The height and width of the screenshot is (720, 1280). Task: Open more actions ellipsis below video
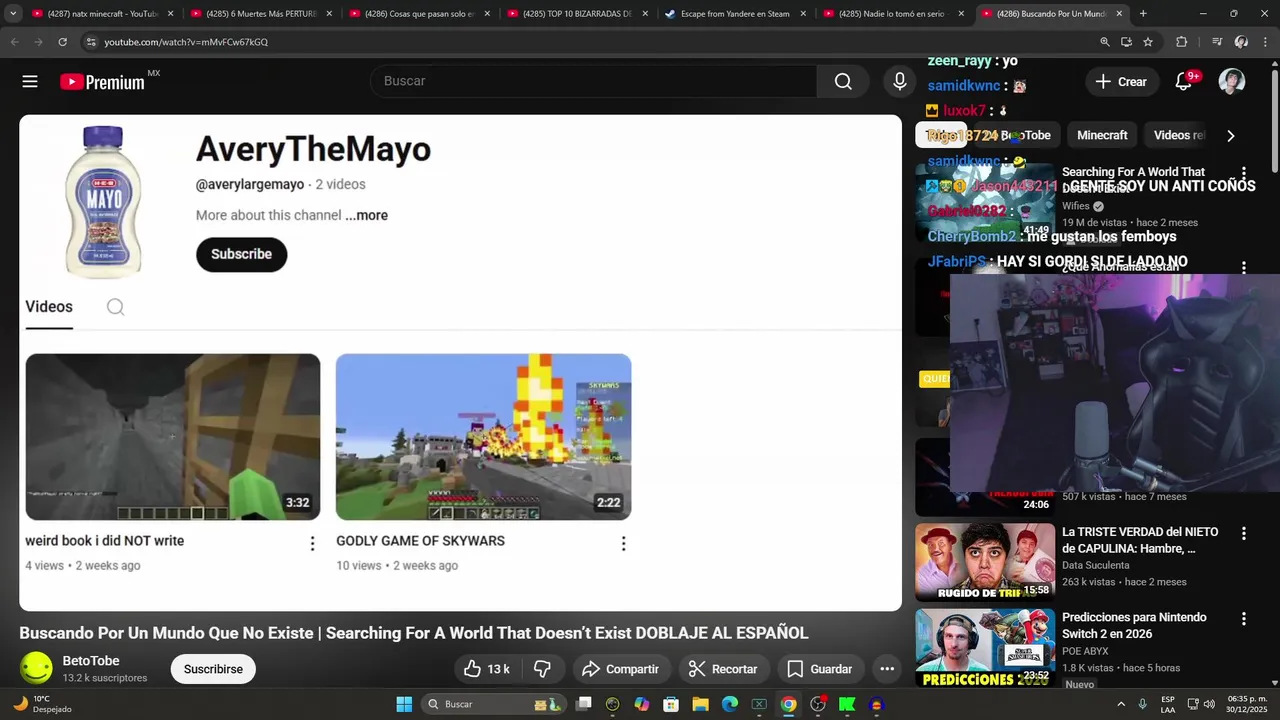coord(887,669)
